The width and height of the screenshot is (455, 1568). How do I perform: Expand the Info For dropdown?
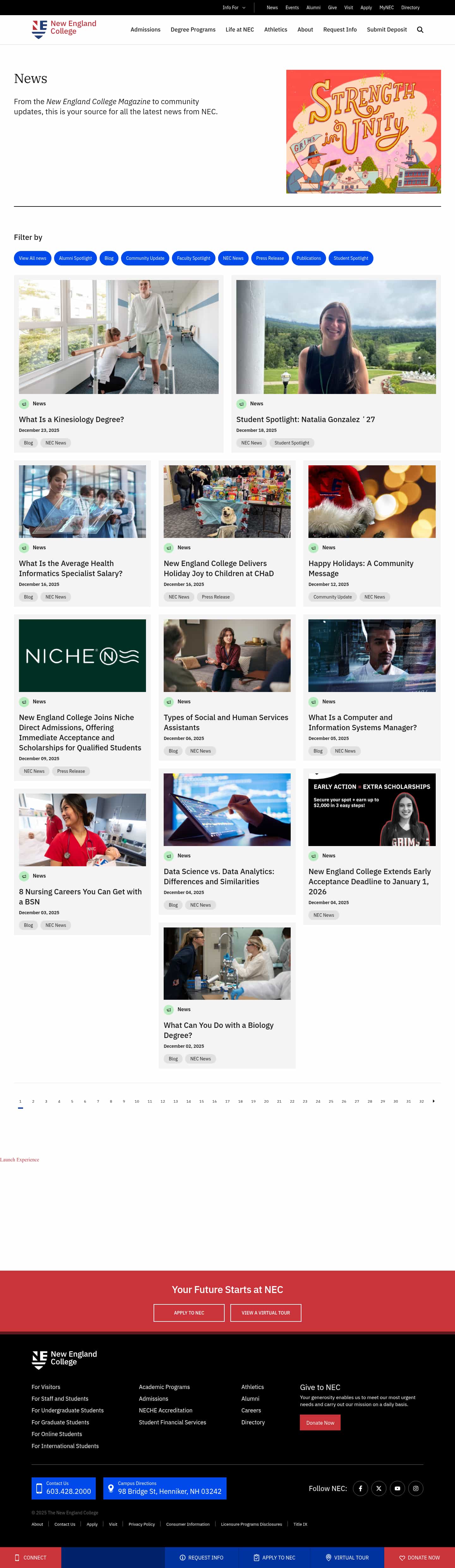click(234, 7)
